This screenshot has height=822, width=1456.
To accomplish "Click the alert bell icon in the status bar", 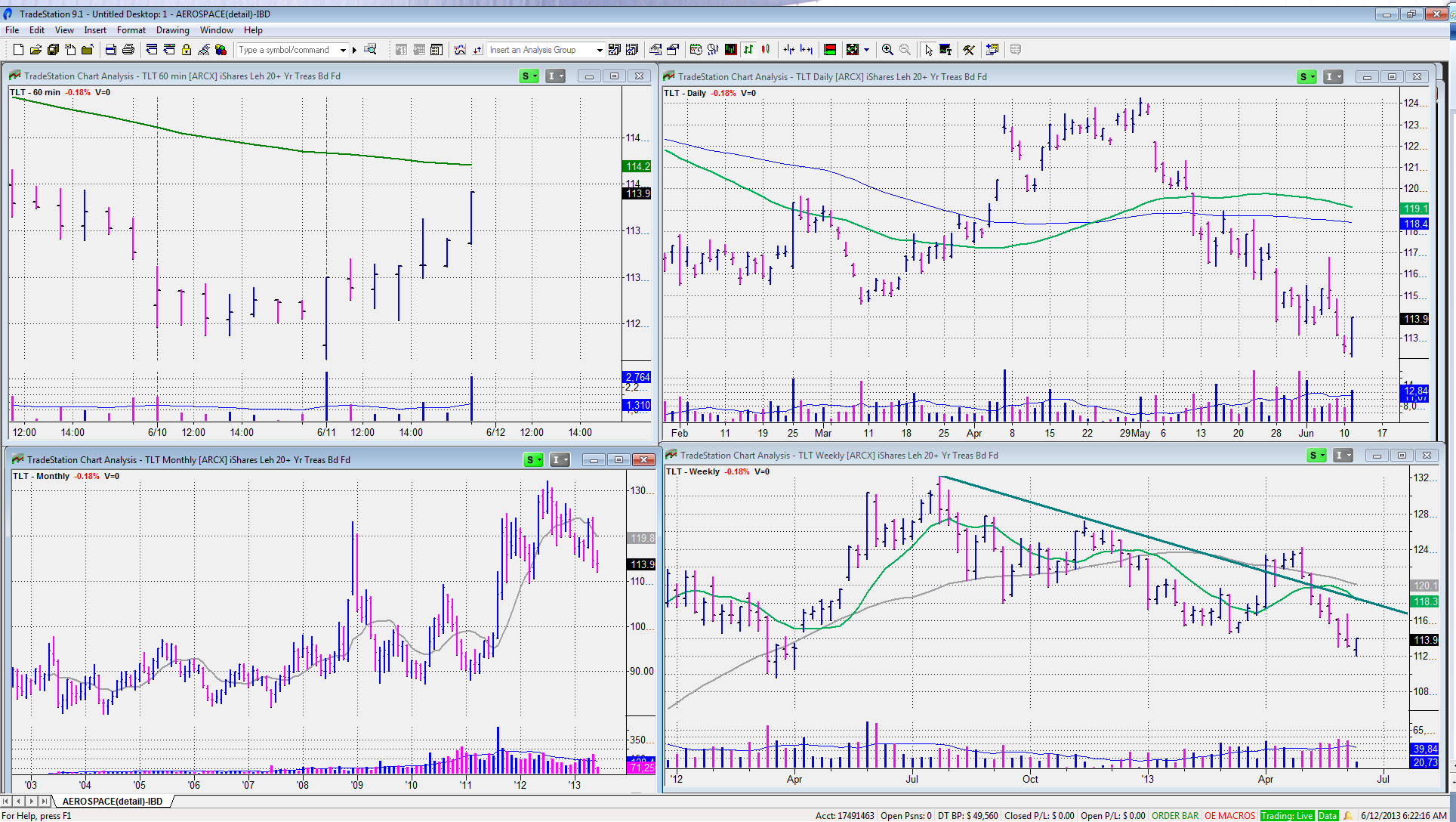I will 1348,816.
